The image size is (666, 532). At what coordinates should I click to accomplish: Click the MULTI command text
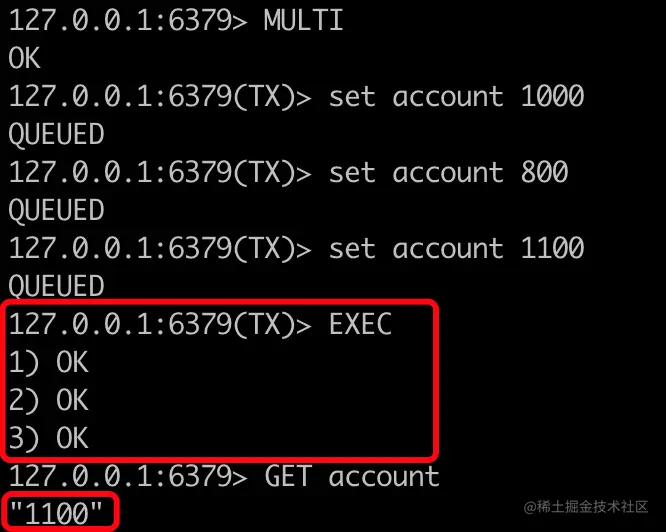pyautogui.click(x=303, y=20)
